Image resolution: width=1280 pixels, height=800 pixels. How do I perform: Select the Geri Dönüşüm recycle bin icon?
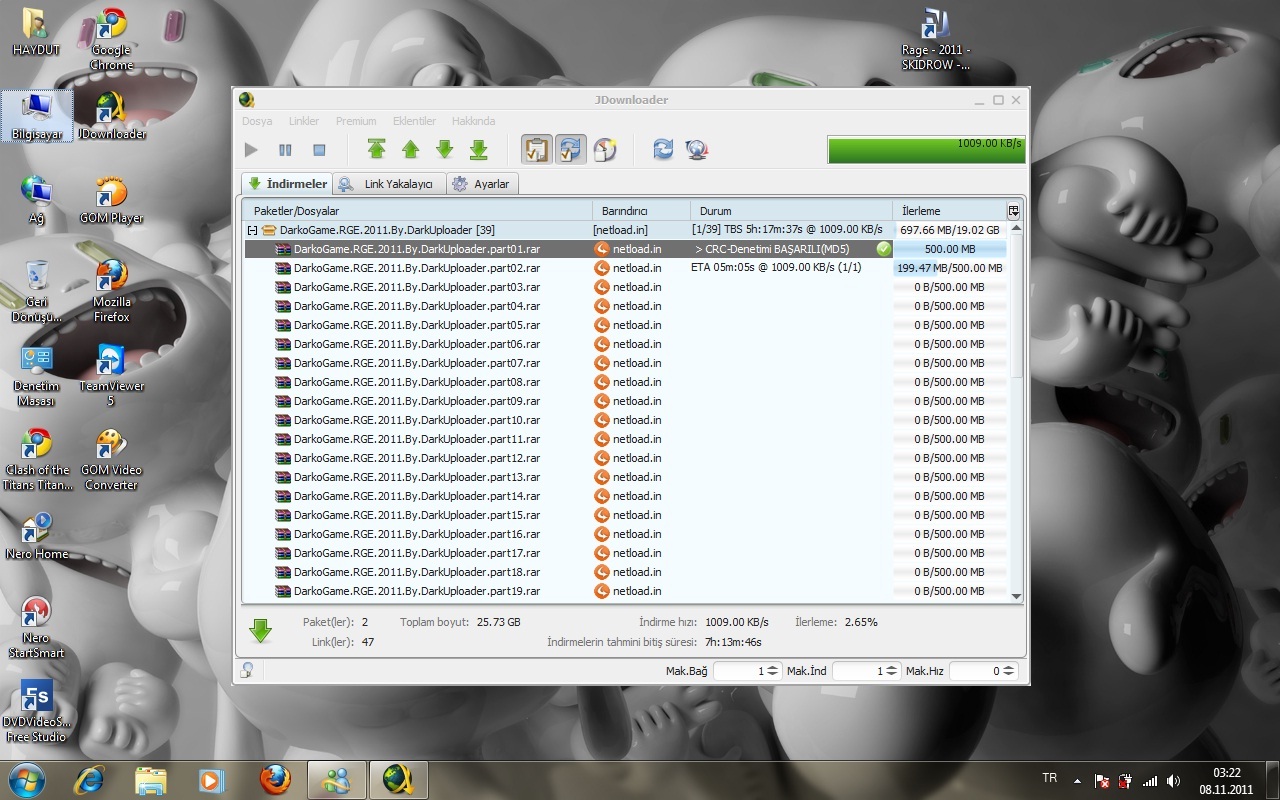[x=37, y=291]
